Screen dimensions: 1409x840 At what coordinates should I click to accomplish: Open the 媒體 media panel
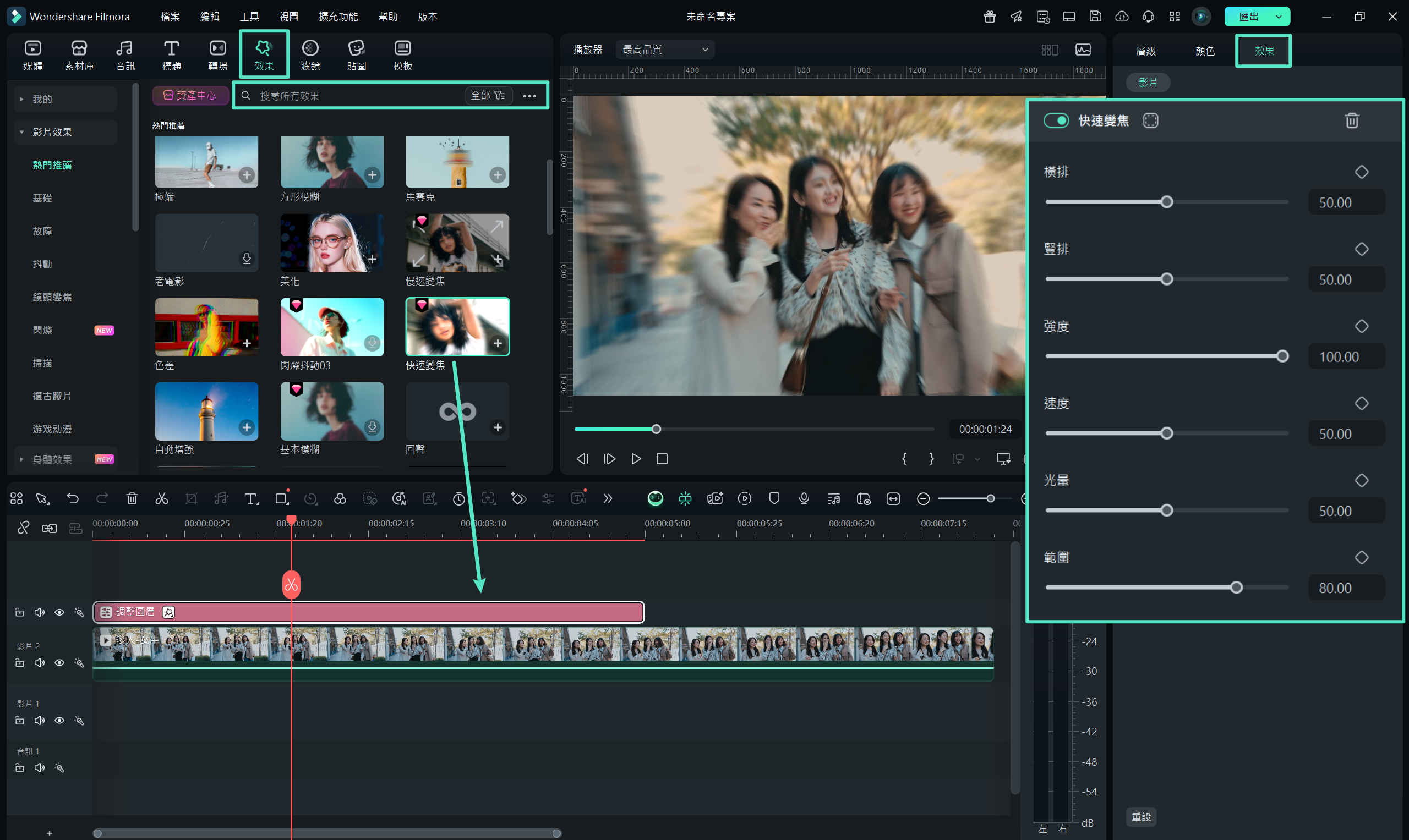click(33, 56)
